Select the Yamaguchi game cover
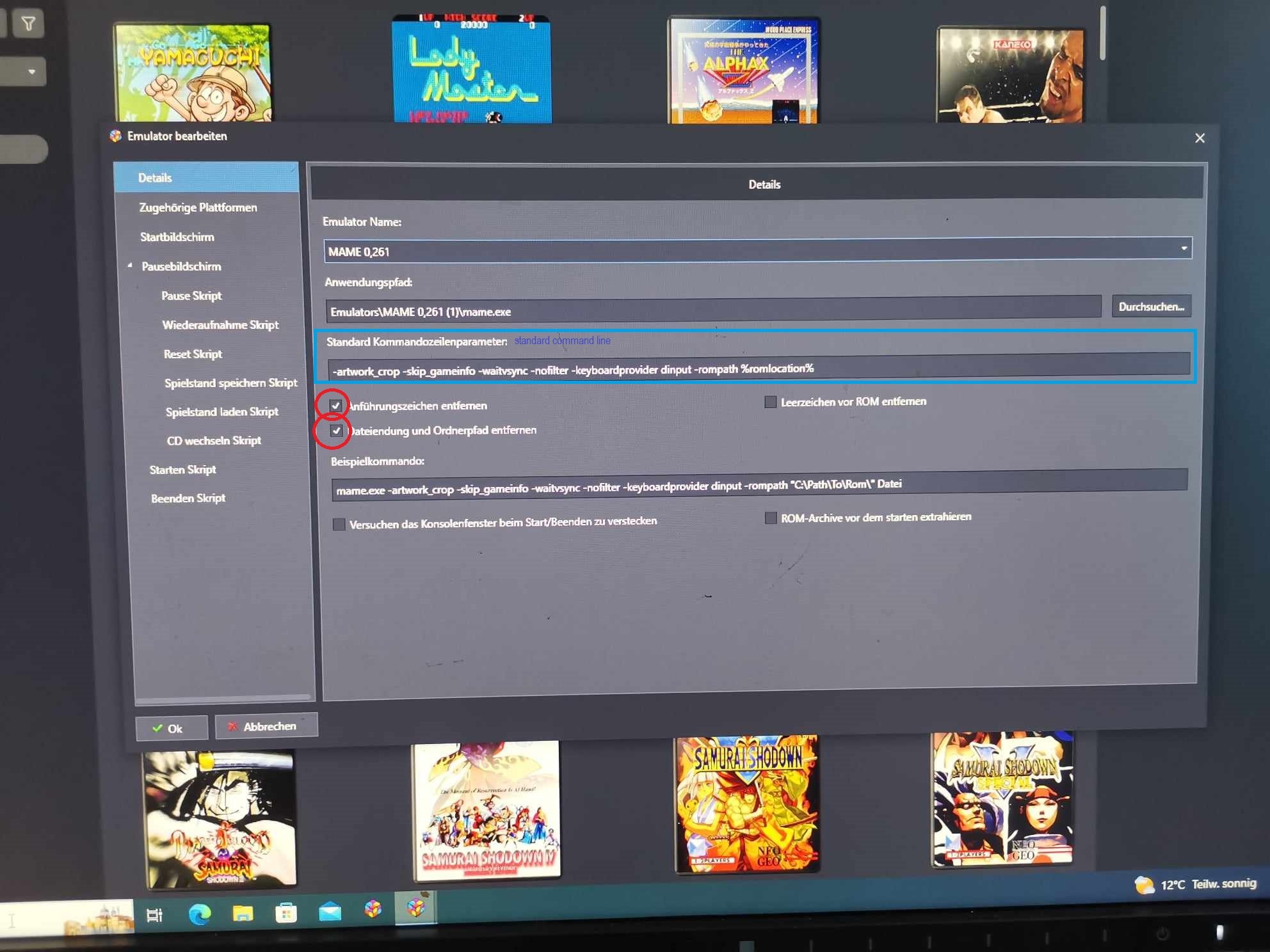 193,73
